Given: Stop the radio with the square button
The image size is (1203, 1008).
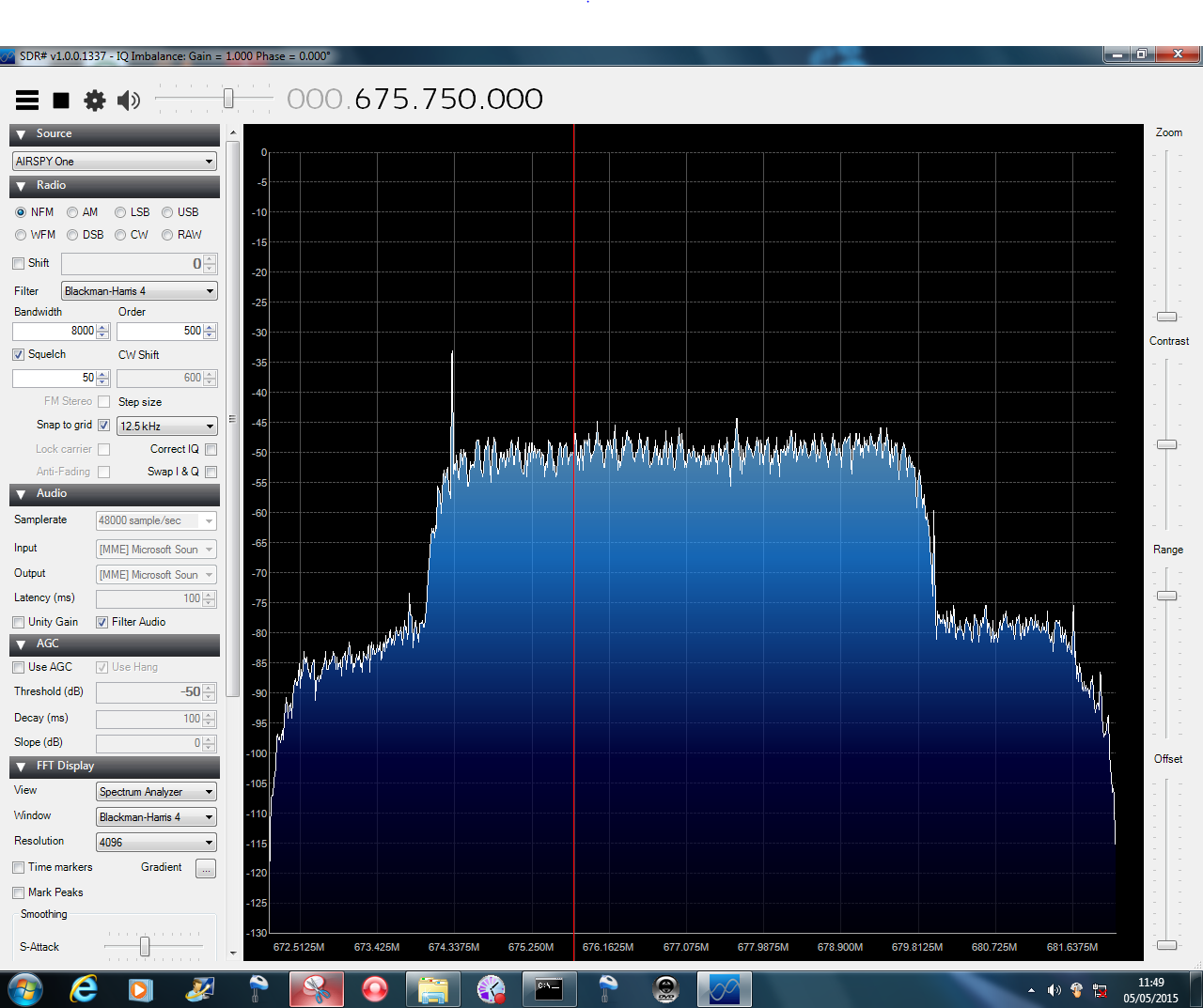Looking at the screenshot, I should [61, 100].
